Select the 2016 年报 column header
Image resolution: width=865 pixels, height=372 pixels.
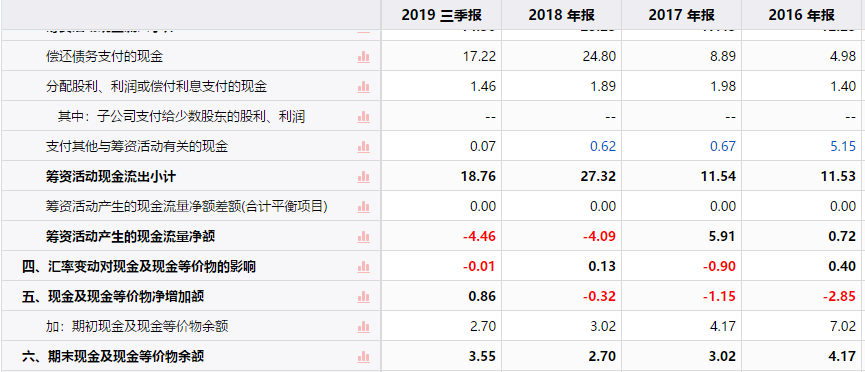pyautogui.click(x=802, y=15)
